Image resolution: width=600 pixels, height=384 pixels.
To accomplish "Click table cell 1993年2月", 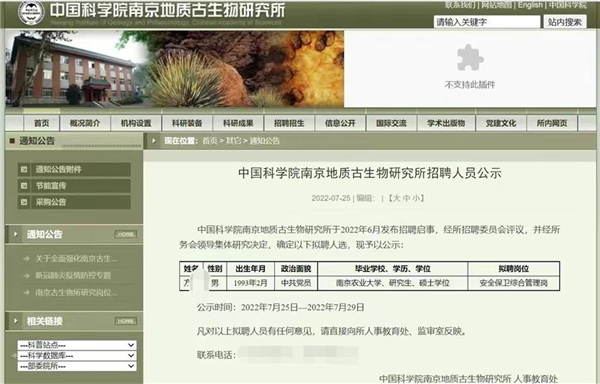I will tap(251, 283).
